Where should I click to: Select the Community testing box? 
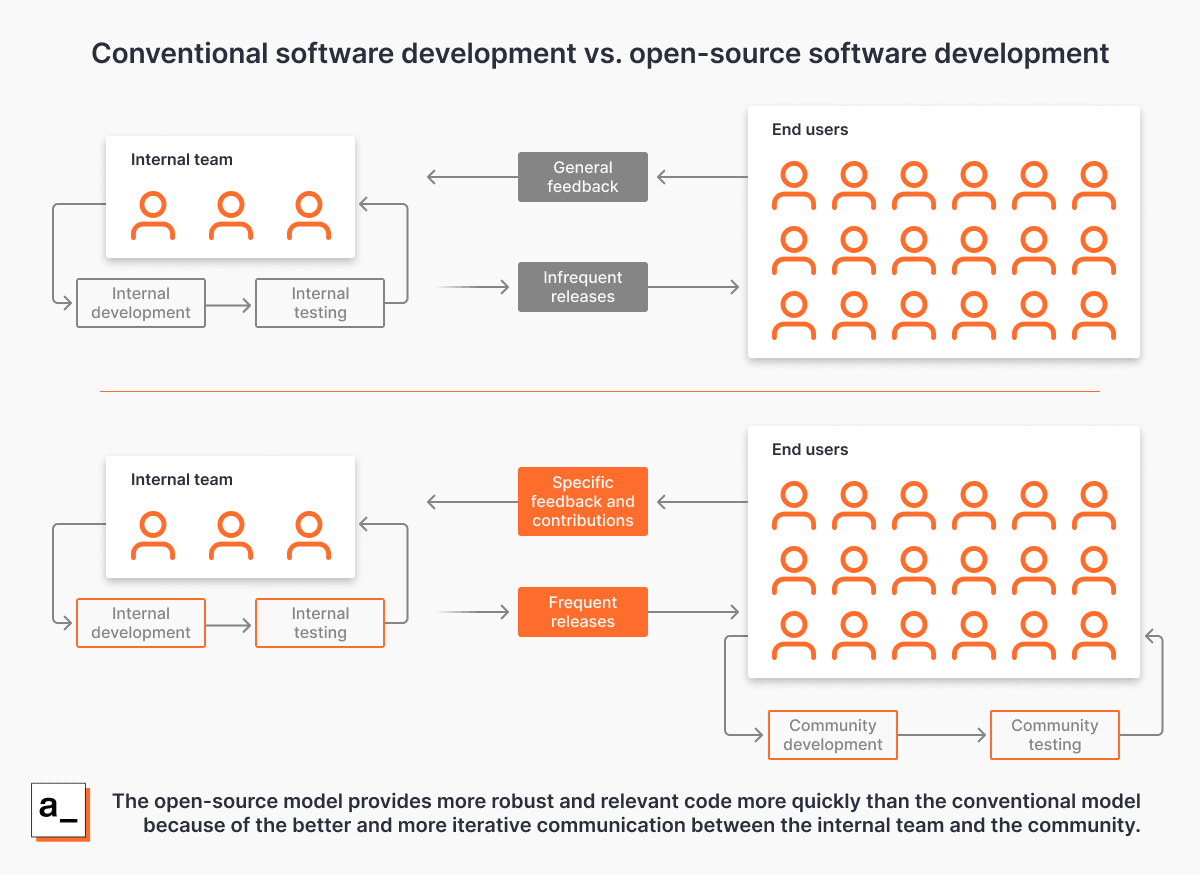1054,735
